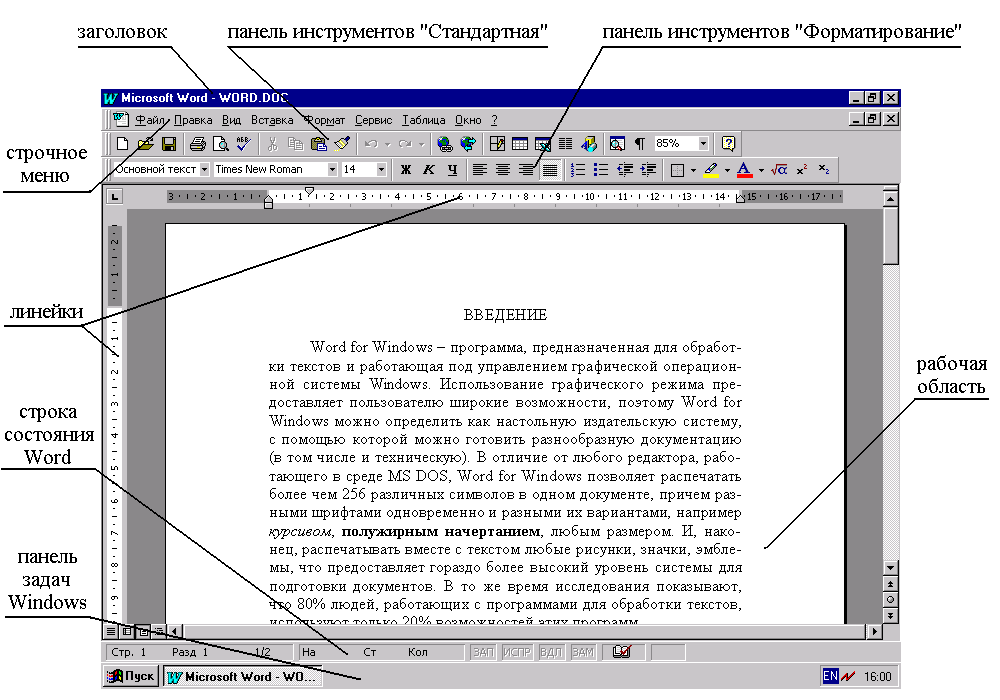Click the Insert Hyperlink globe icon
This screenshot has width=1000, height=700.
[x=445, y=144]
